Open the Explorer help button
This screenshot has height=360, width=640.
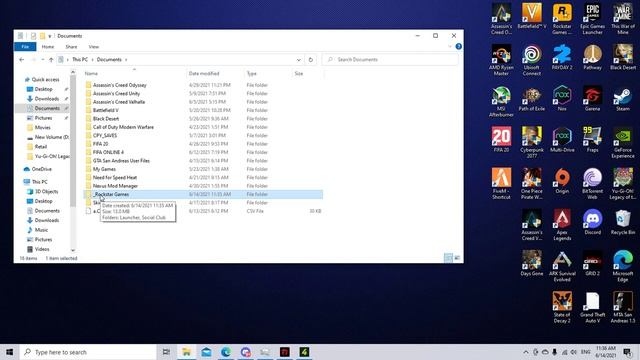458,47
